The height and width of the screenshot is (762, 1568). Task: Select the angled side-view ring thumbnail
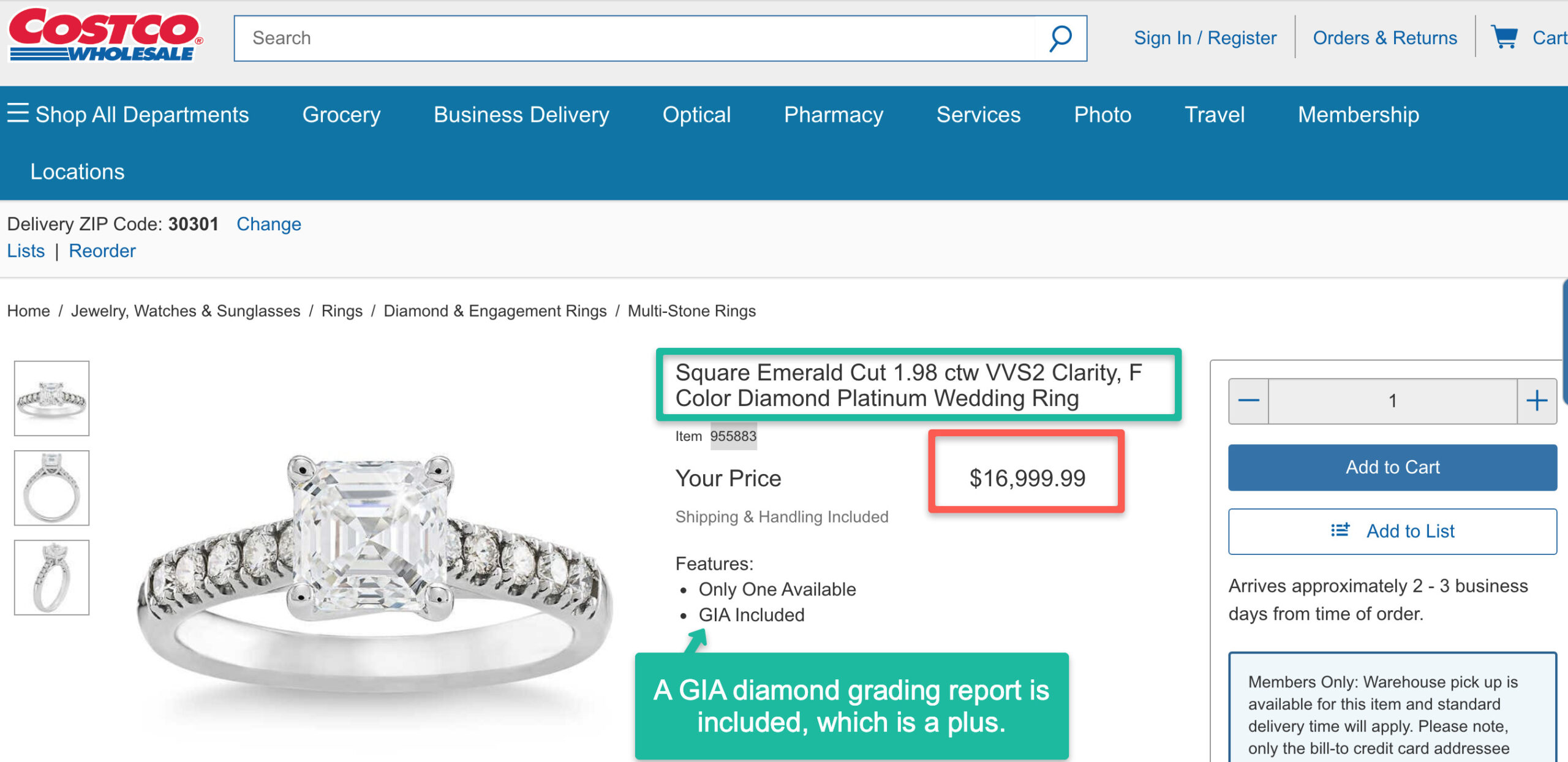(52, 577)
